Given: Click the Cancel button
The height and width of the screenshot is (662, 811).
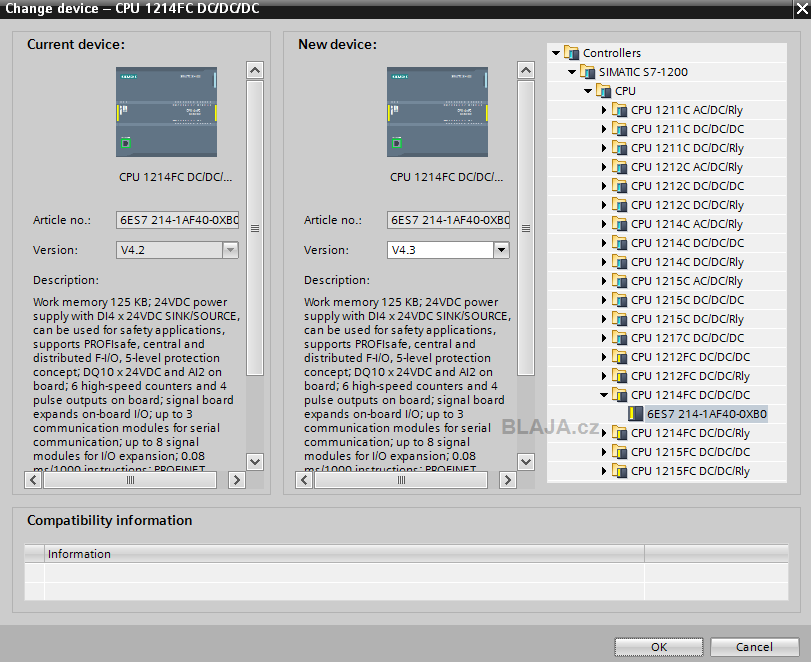Looking at the screenshot, I should click(x=754, y=647).
